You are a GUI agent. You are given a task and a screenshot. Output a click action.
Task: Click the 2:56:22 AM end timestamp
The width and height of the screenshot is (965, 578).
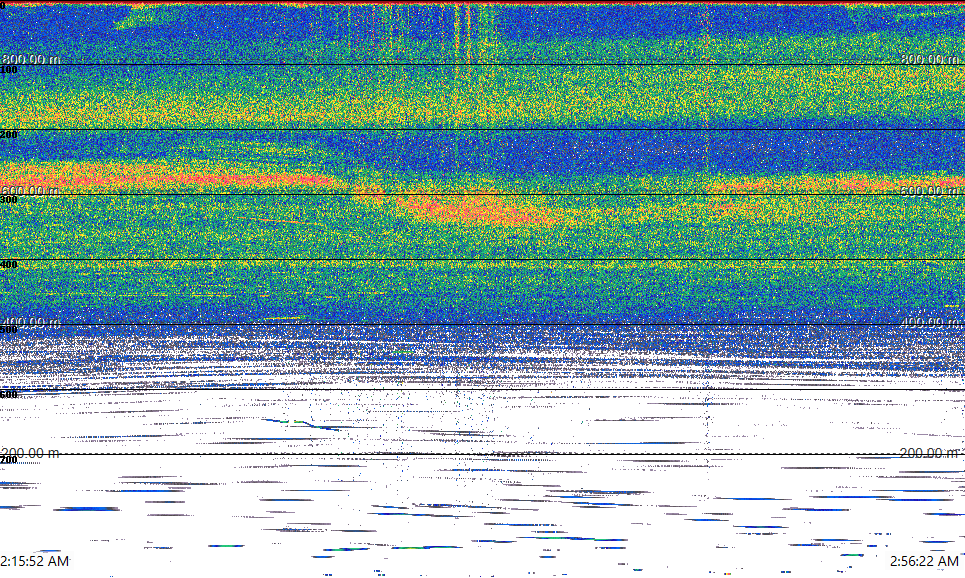pyautogui.click(x=924, y=561)
